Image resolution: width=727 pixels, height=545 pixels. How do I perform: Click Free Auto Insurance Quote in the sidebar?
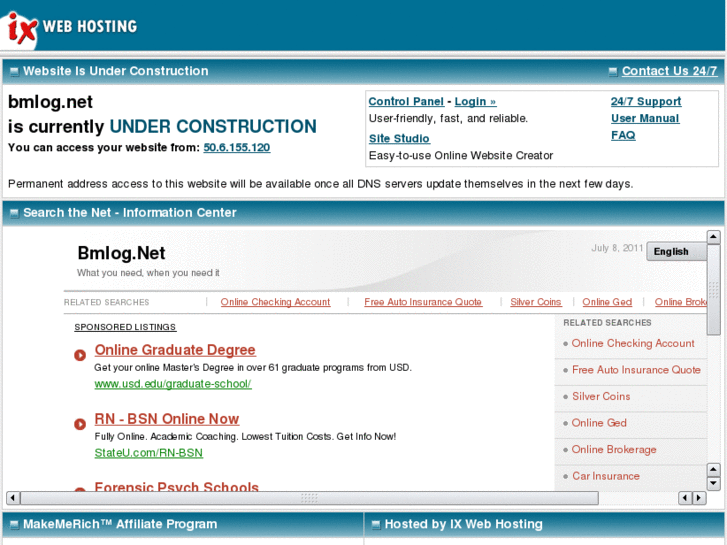click(636, 370)
